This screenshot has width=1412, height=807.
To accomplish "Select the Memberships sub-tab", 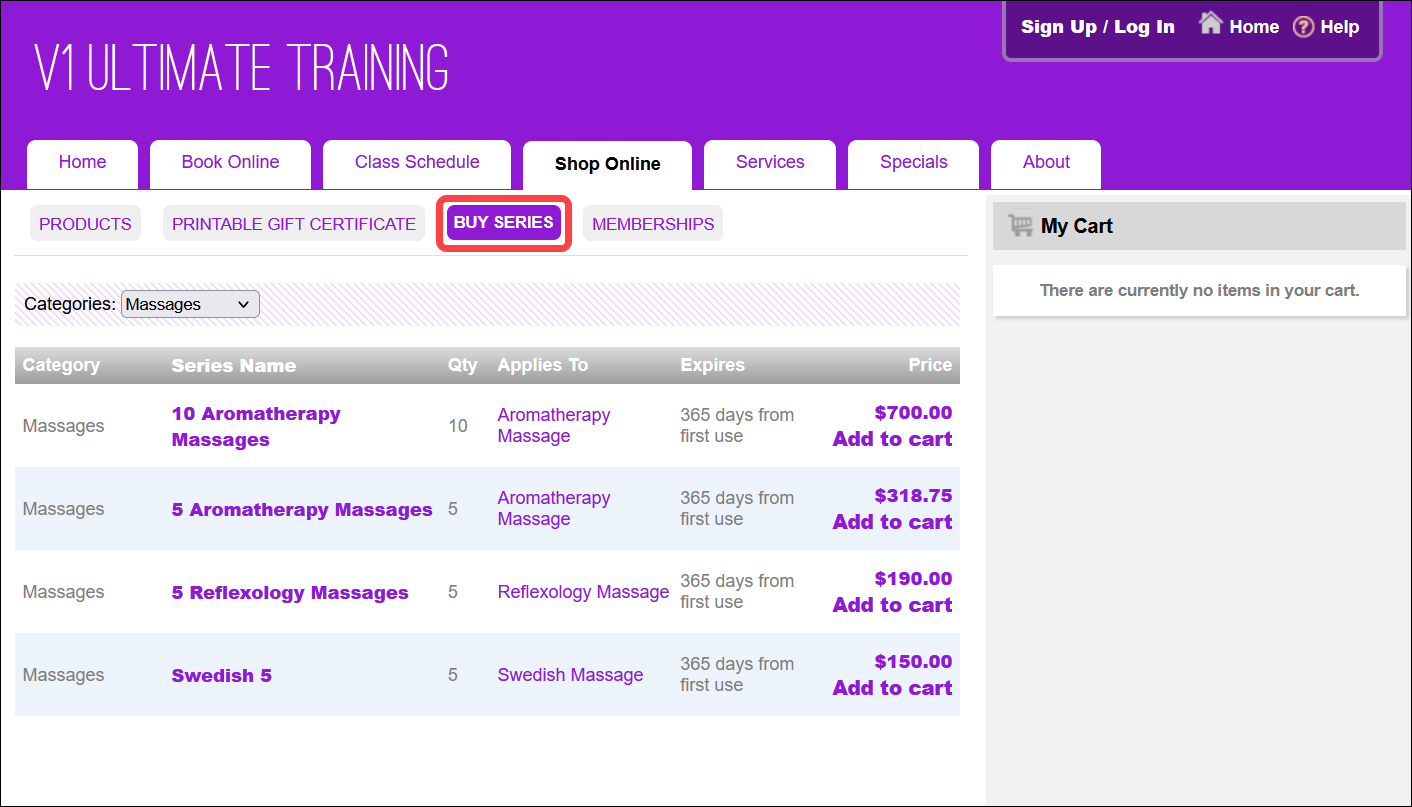I will [653, 224].
